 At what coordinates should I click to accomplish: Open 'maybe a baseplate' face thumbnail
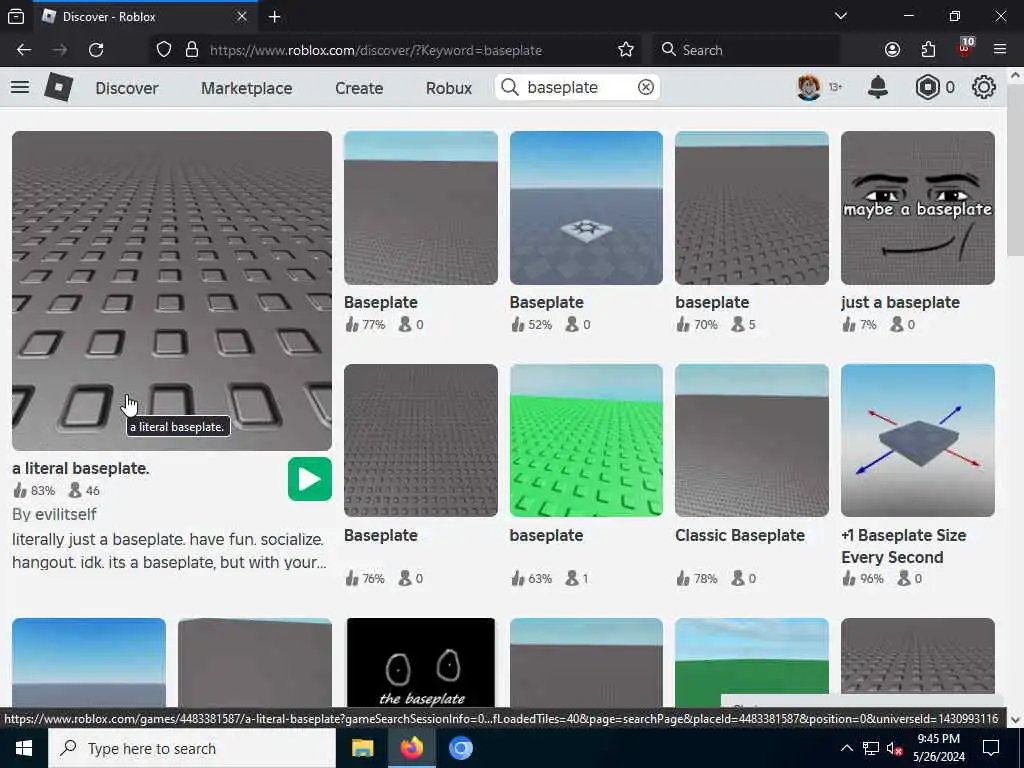(918, 208)
